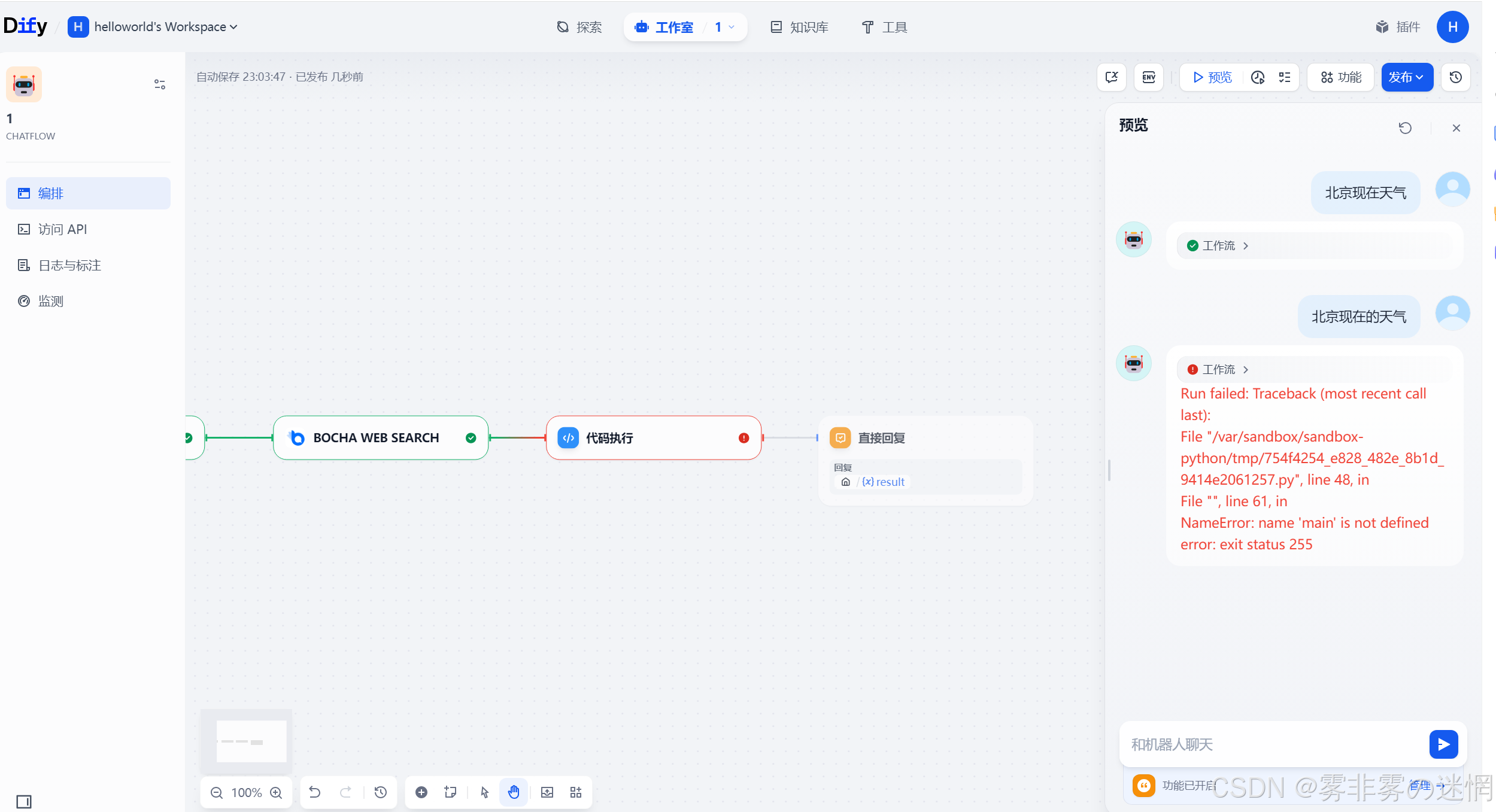1496x812 pixels.
Task: Toggle sidebar collapse icon at bottom left
Action: 24,802
